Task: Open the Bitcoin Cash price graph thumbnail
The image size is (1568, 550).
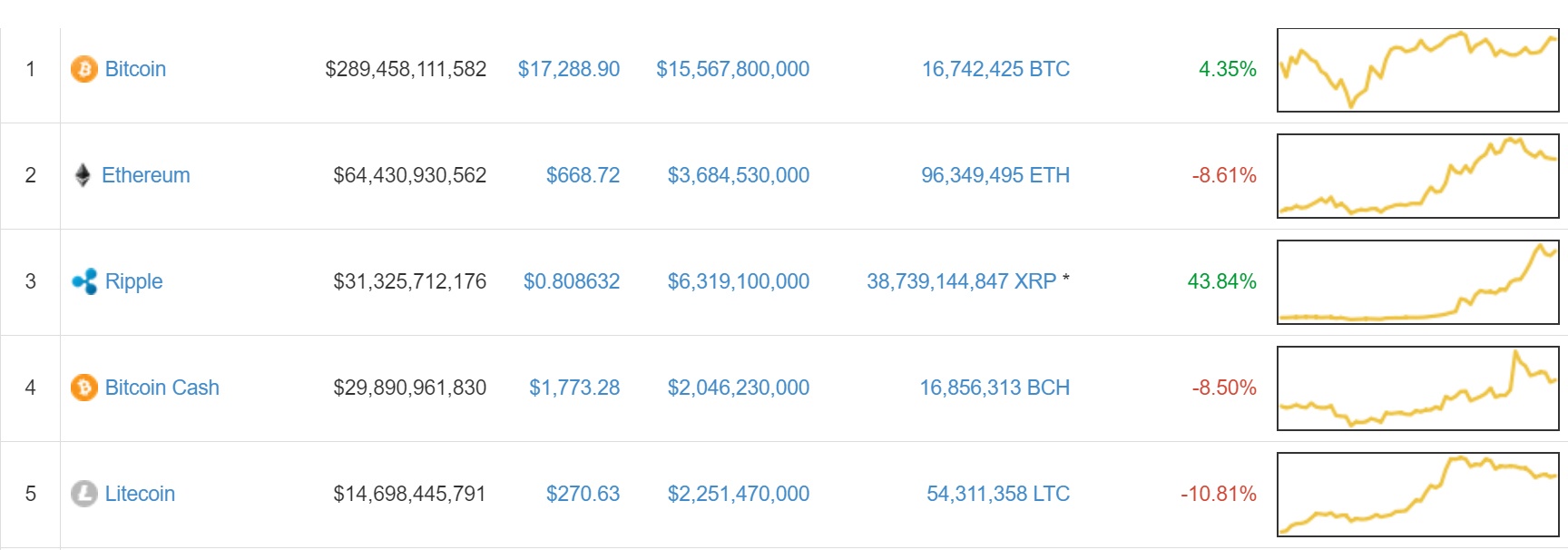Action: [1417, 388]
